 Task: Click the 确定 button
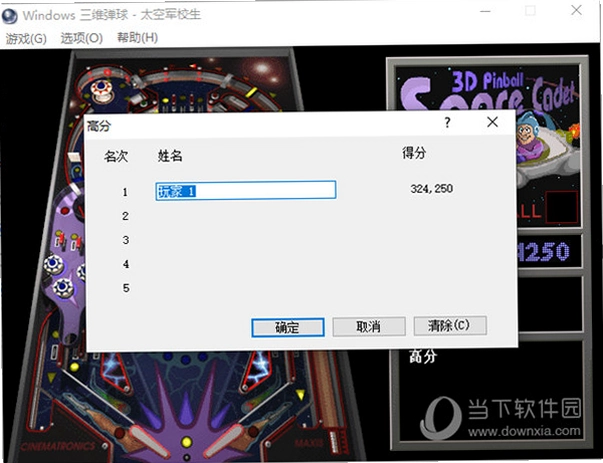point(288,327)
